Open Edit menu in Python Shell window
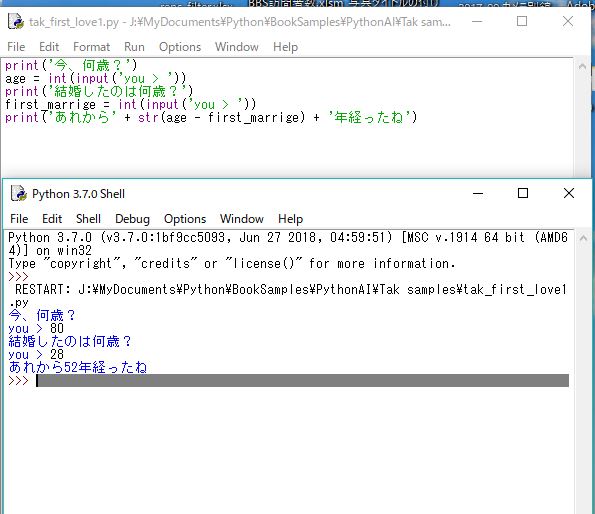Screen dimensions: 595x514 coord(52,219)
